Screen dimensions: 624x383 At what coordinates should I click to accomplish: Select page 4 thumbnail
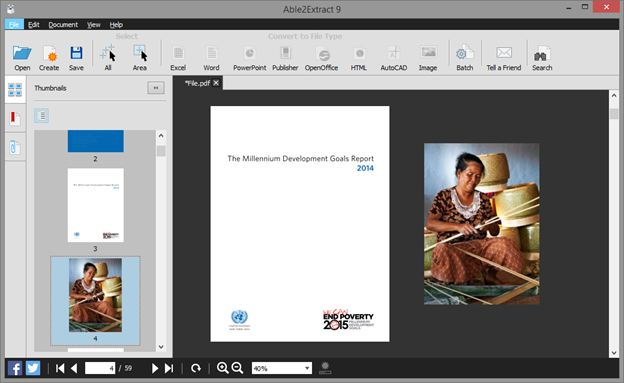coord(96,295)
